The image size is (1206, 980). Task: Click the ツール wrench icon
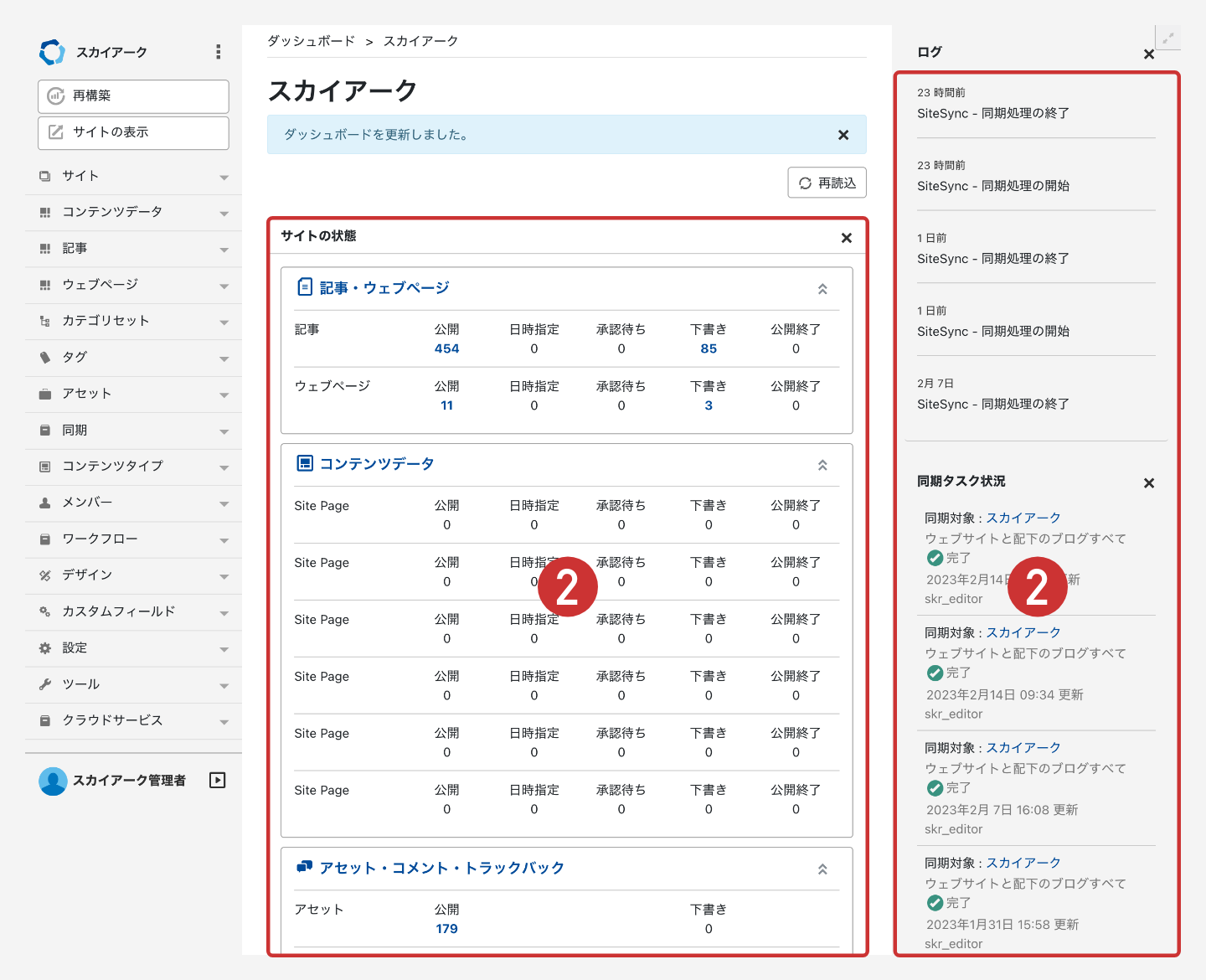point(45,684)
